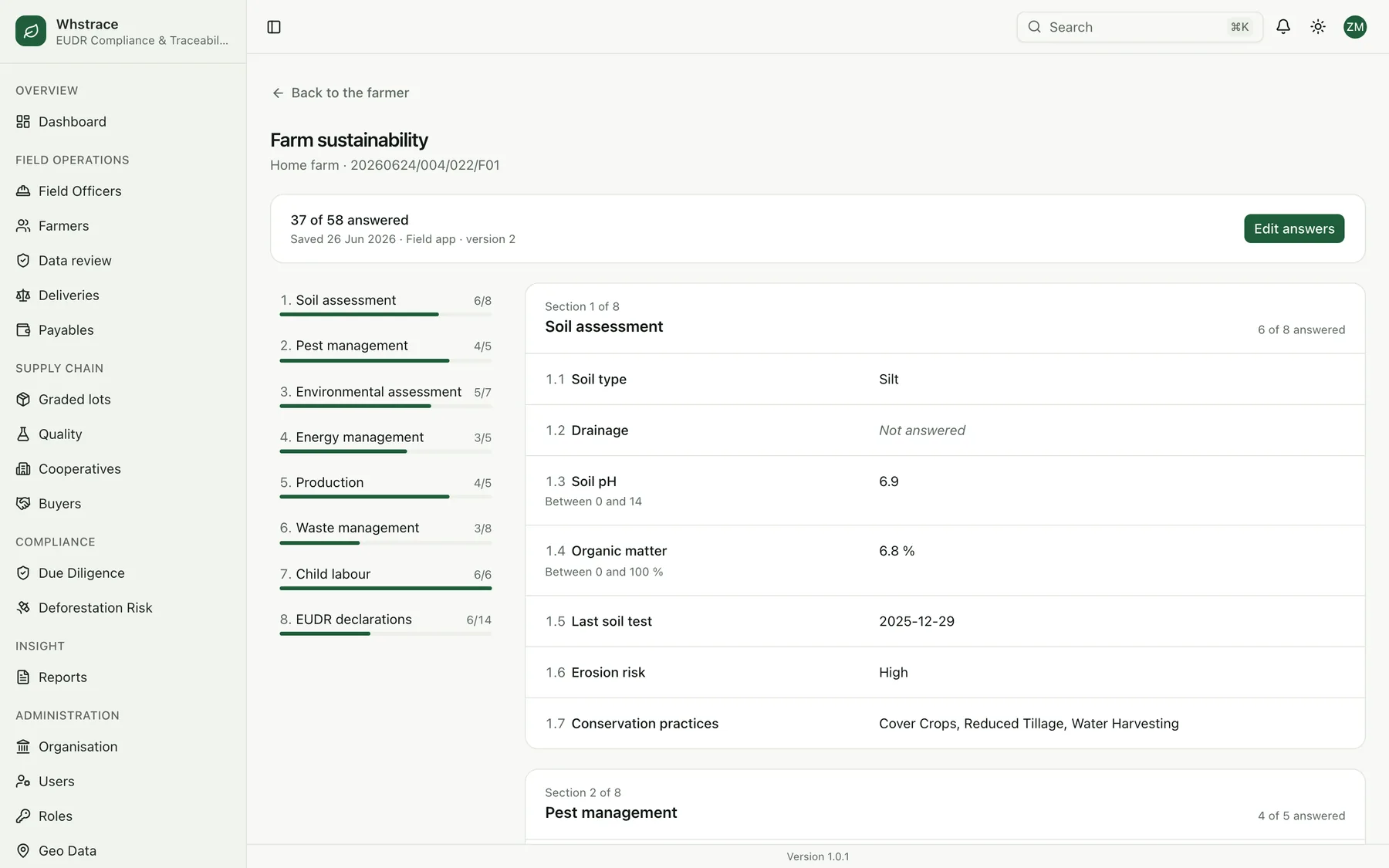Click the Soil pH value 6.9
The height and width of the screenshot is (868, 1389).
[x=888, y=481]
